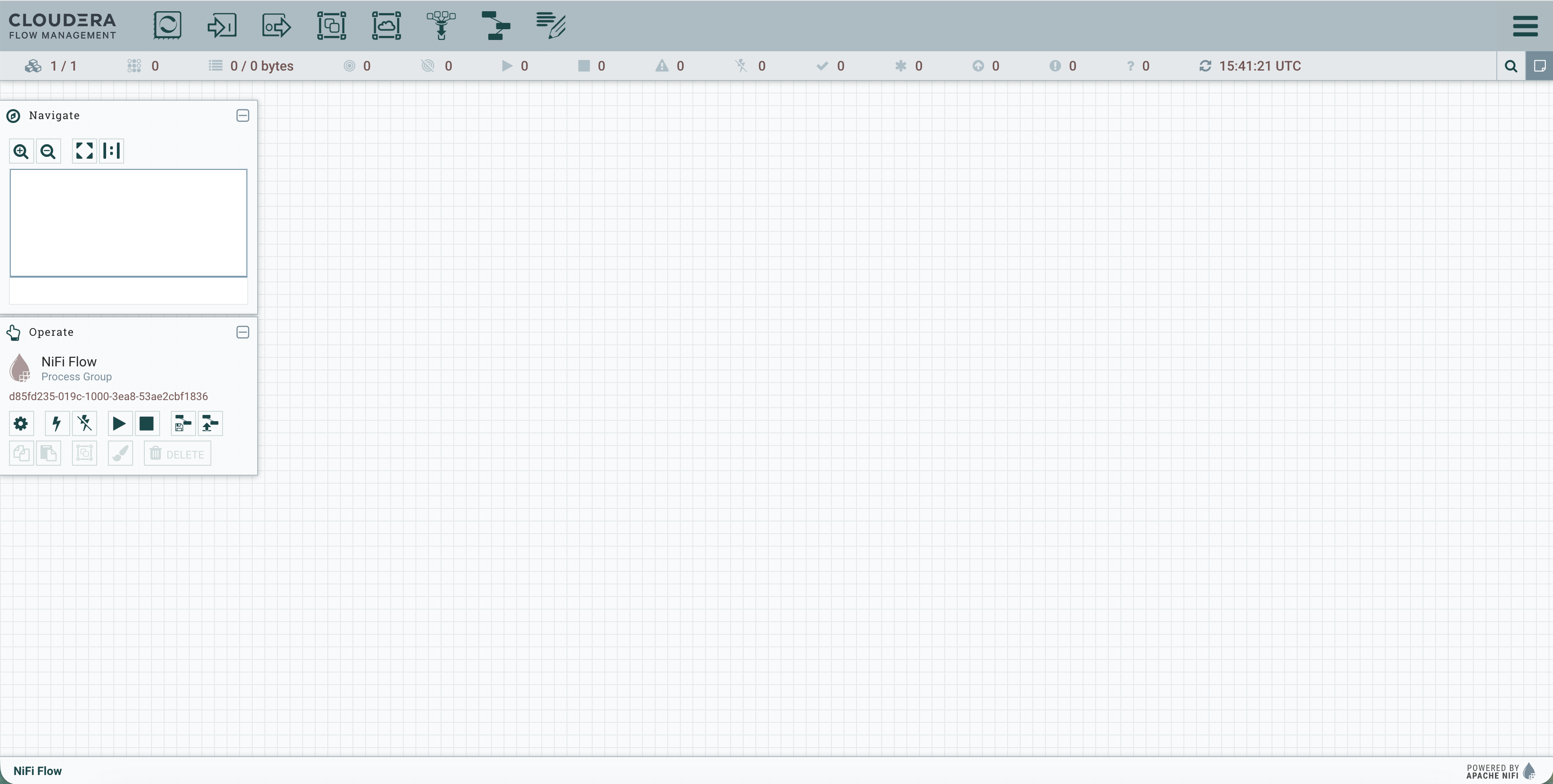Open the global hamburger menu
Screen dimensions: 1553x784
(x=1525, y=25)
